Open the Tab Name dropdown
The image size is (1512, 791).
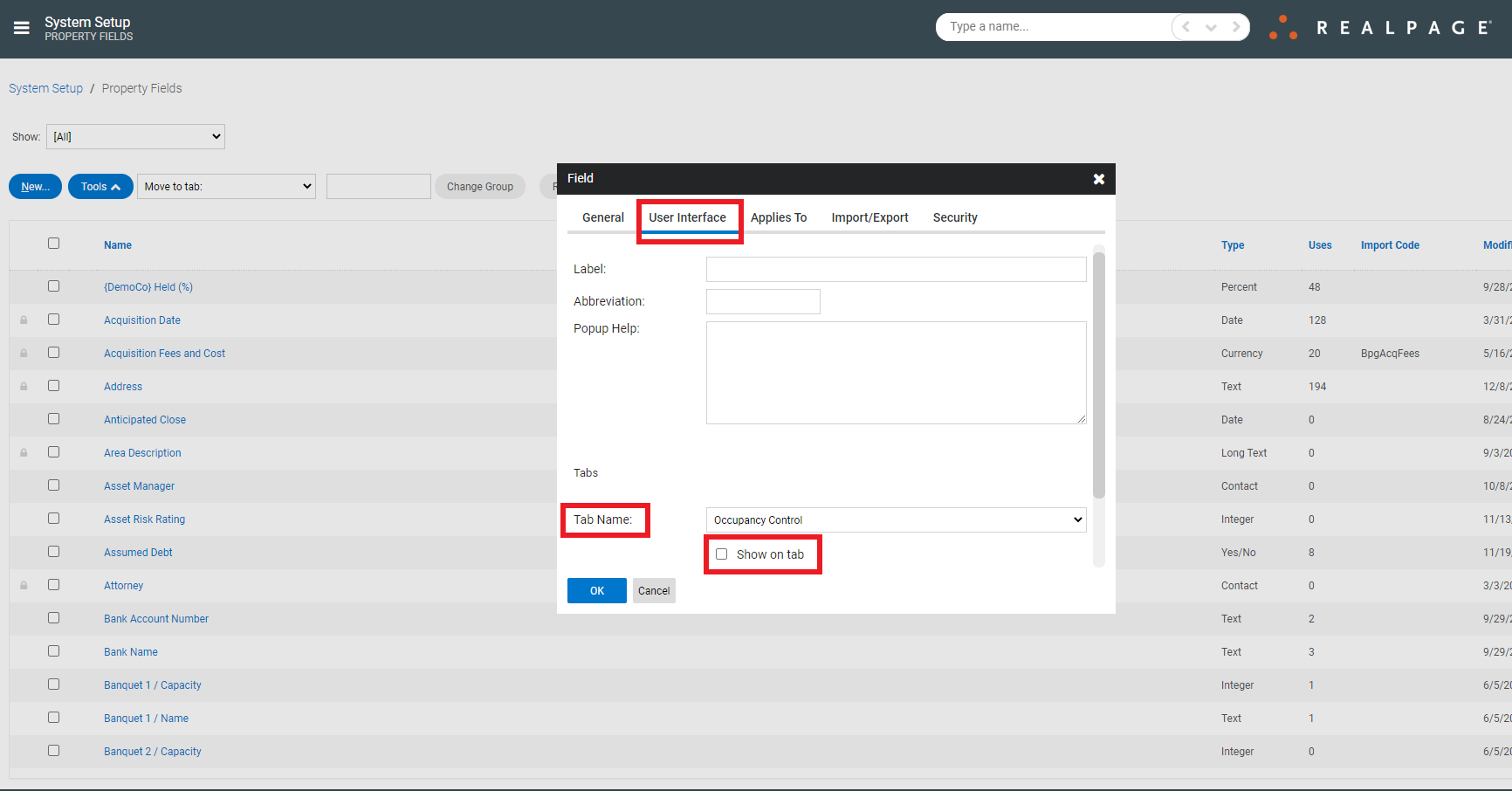click(x=895, y=519)
